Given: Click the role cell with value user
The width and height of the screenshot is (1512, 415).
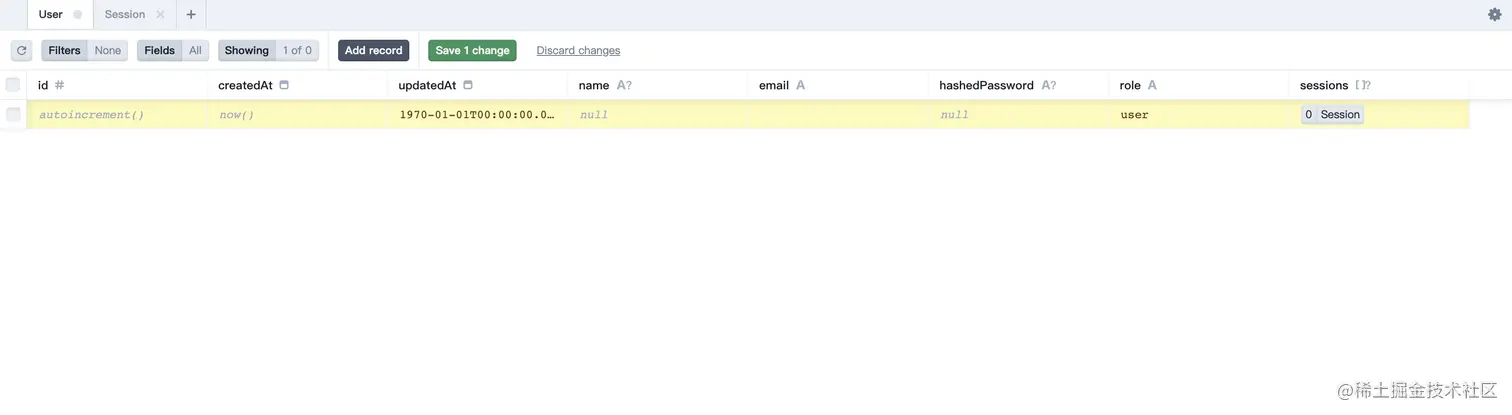Looking at the screenshot, I should [x=1198, y=114].
